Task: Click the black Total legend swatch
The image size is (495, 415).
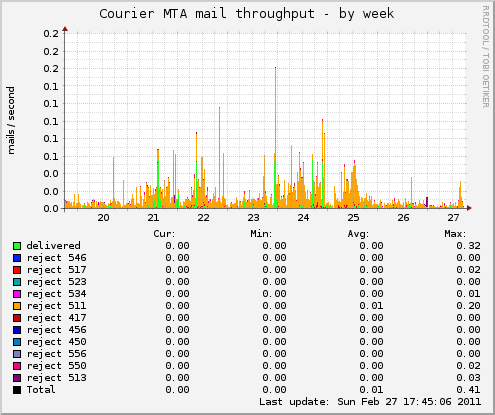Action: [x=17, y=390]
